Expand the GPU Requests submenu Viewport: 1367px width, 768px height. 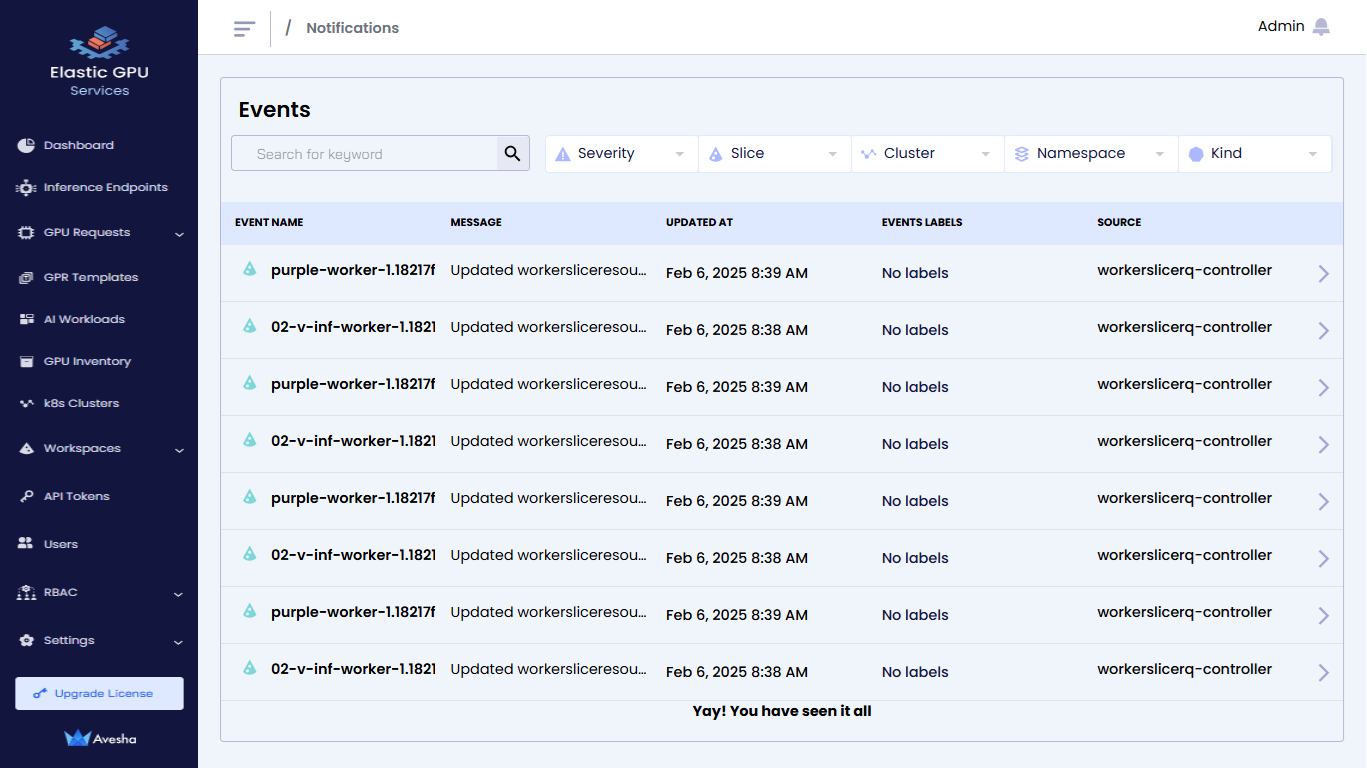tap(179, 234)
